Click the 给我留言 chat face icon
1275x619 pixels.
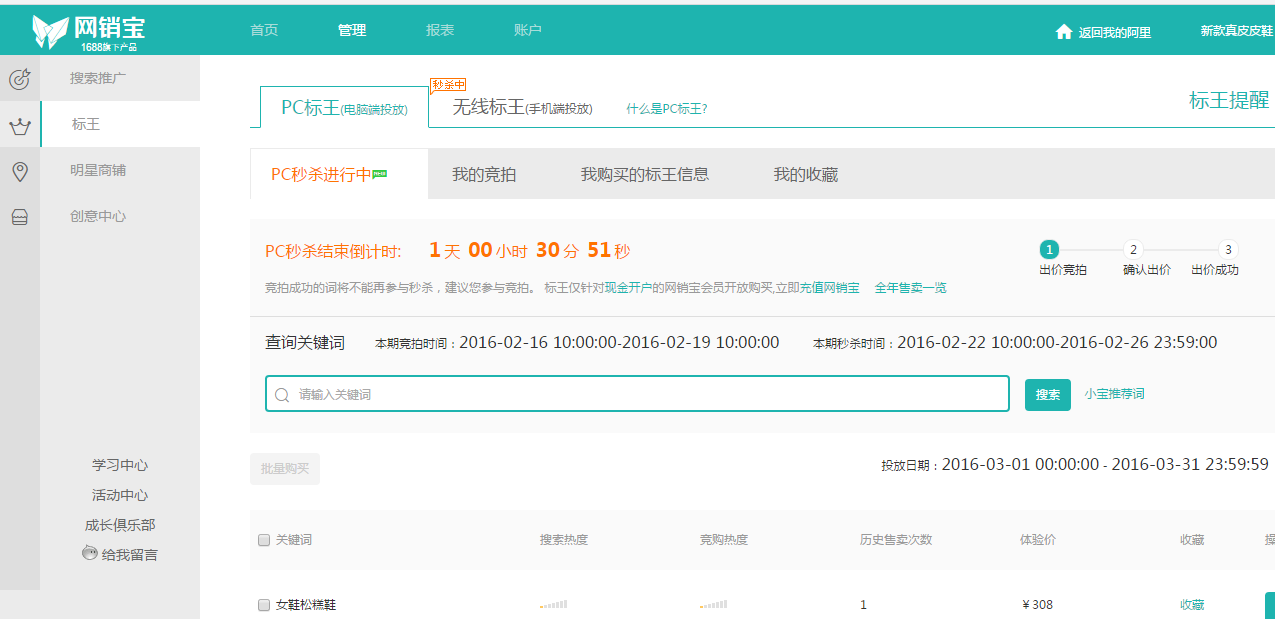[90, 554]
